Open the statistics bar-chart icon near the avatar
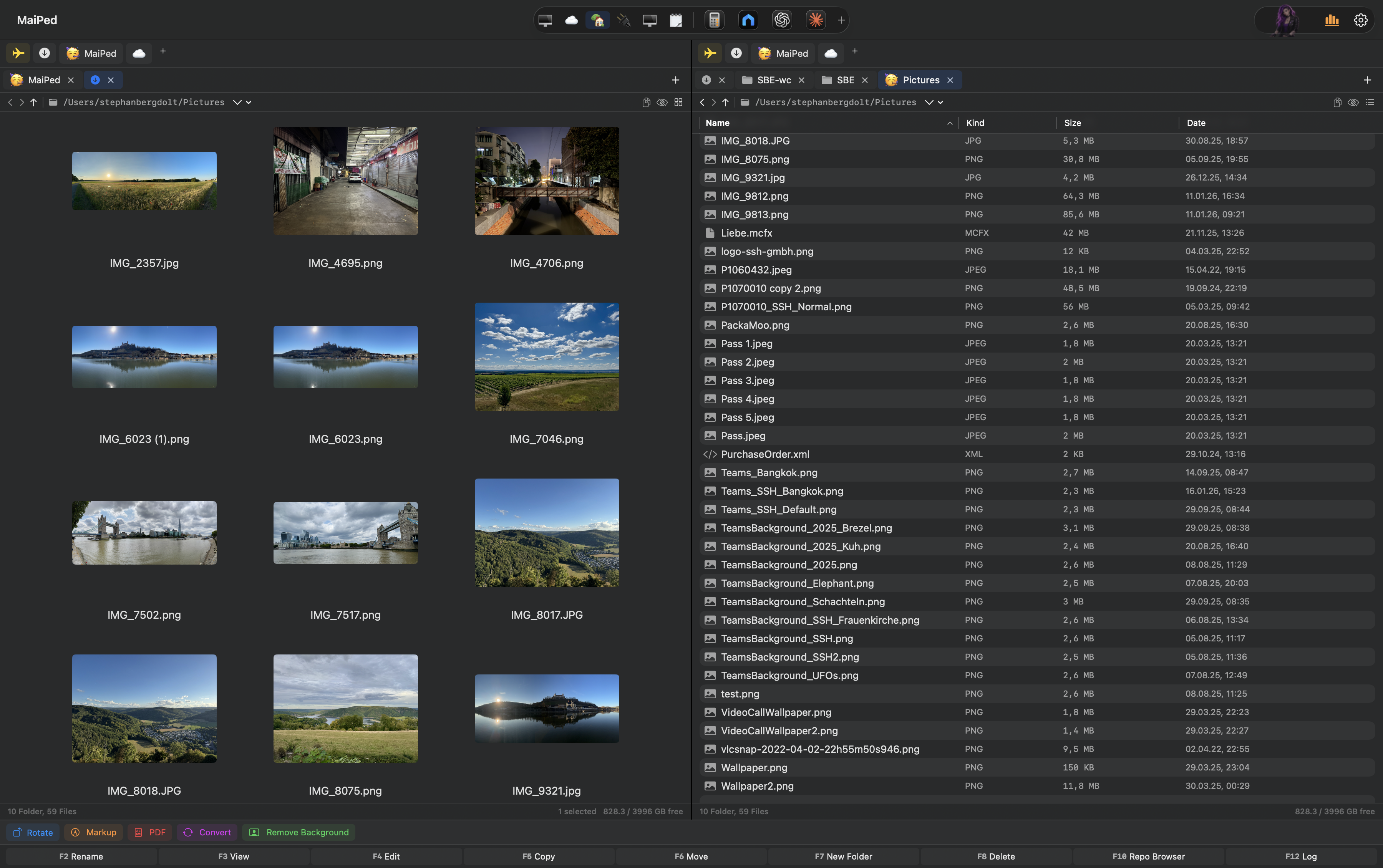Viewport: 1383px width, 868px height. pos(1332,20)
